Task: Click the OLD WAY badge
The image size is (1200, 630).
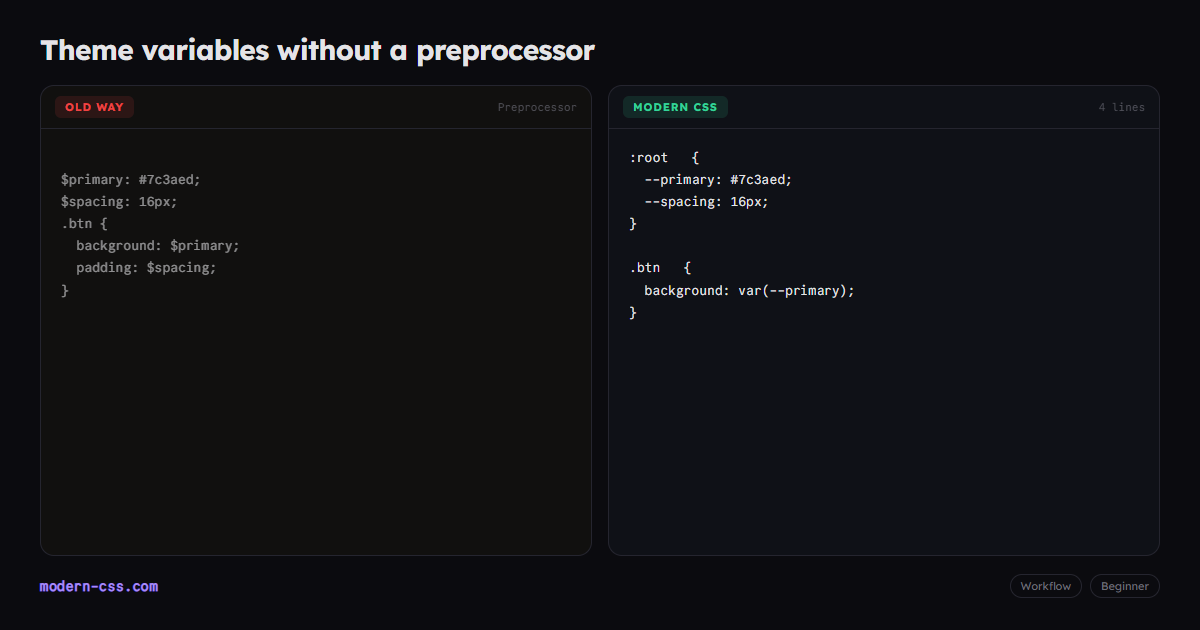Action: 94,107
